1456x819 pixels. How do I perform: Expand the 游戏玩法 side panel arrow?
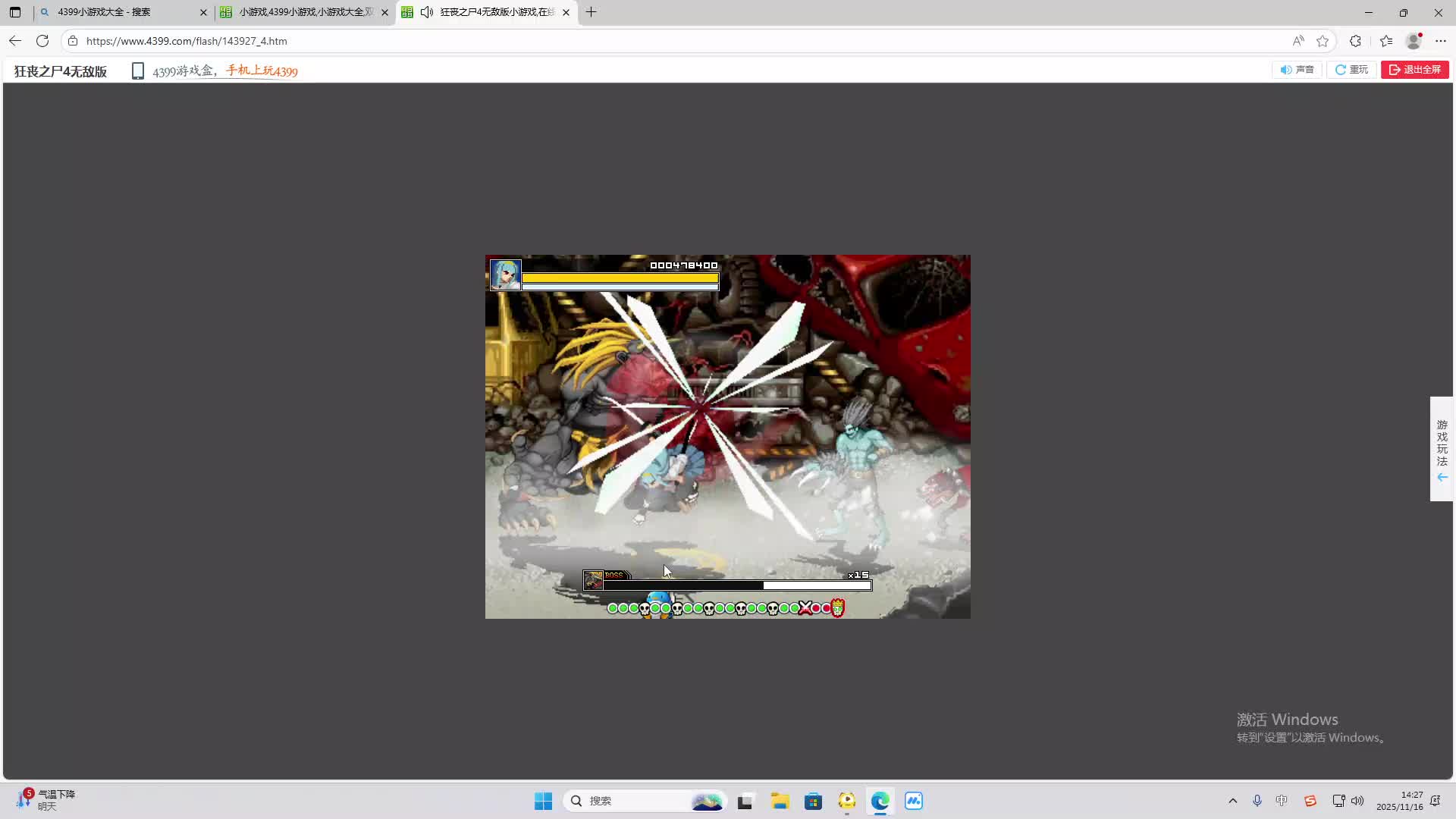tap(1442, 477)
